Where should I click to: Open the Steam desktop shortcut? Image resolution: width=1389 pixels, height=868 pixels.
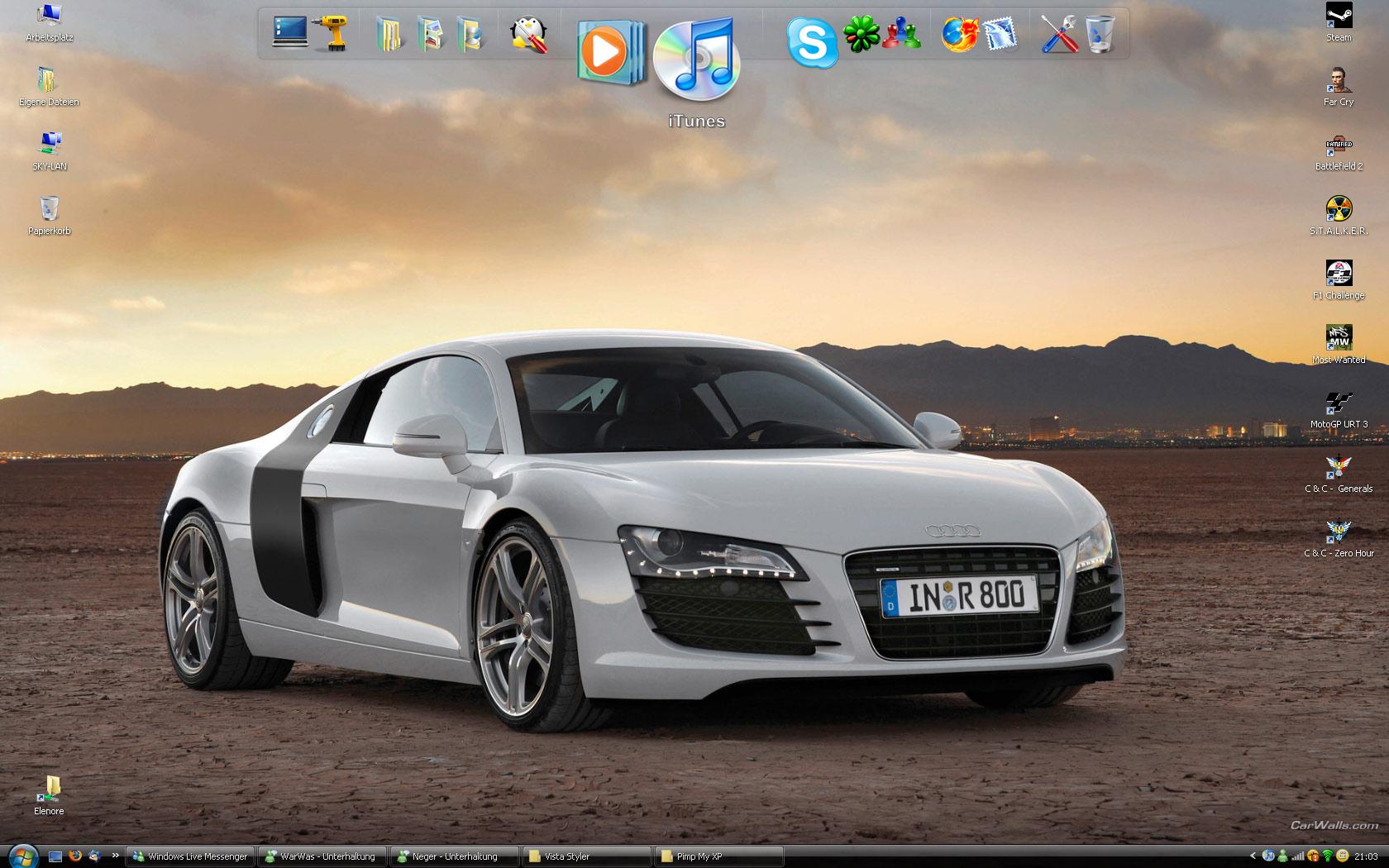(1339, 17)
